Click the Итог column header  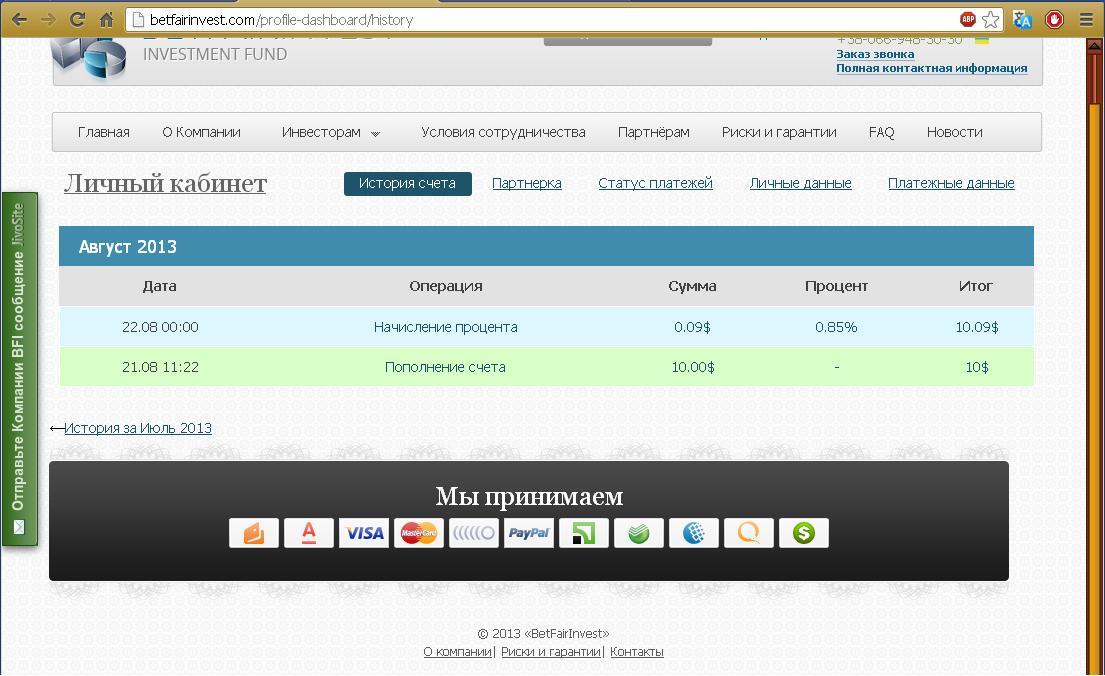point(975,286)
